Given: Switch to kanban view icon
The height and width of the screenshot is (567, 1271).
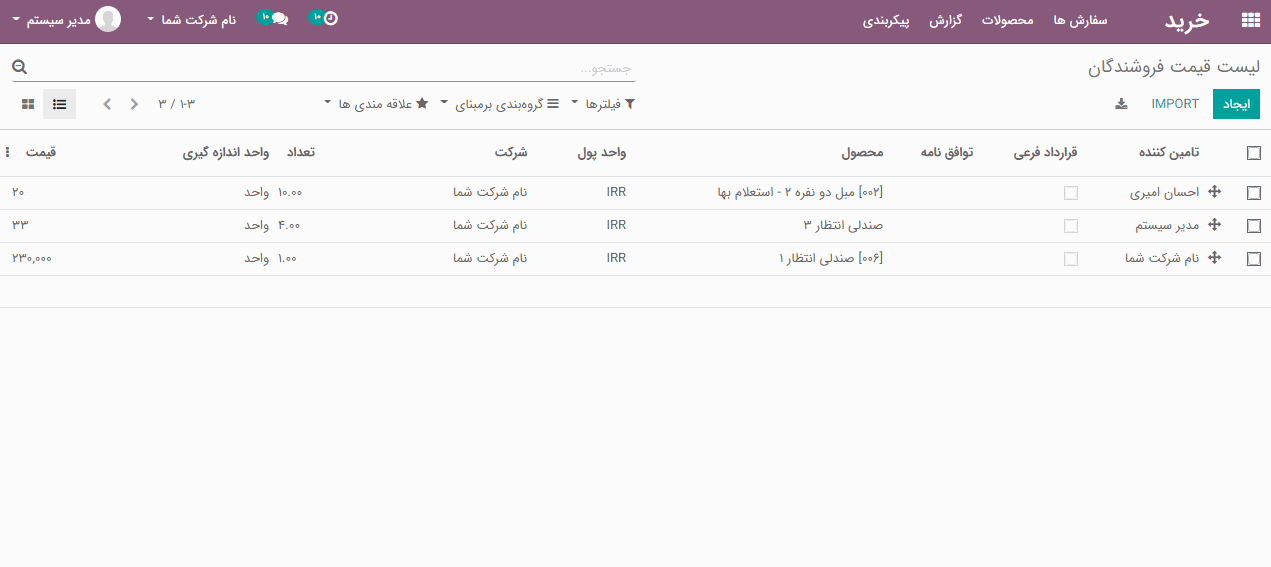Looking at the screenshot, I should [28, 104].
